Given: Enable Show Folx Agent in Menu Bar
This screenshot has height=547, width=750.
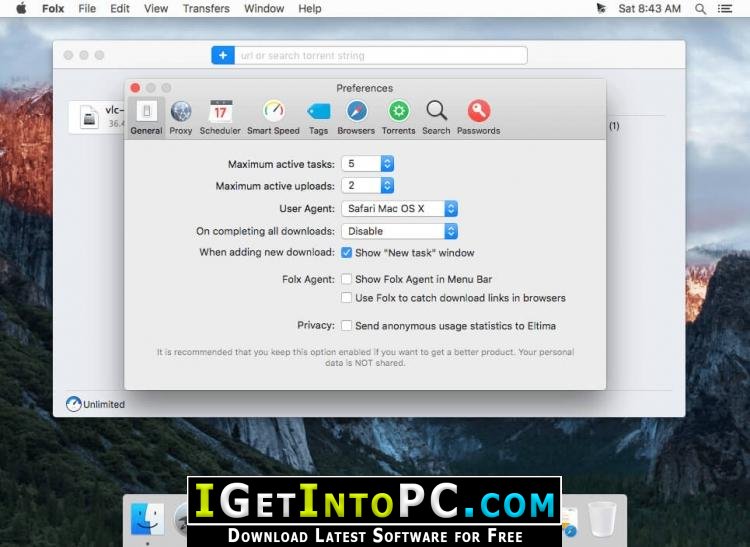Looking at the screenshot, I should (x=346, y=279).
